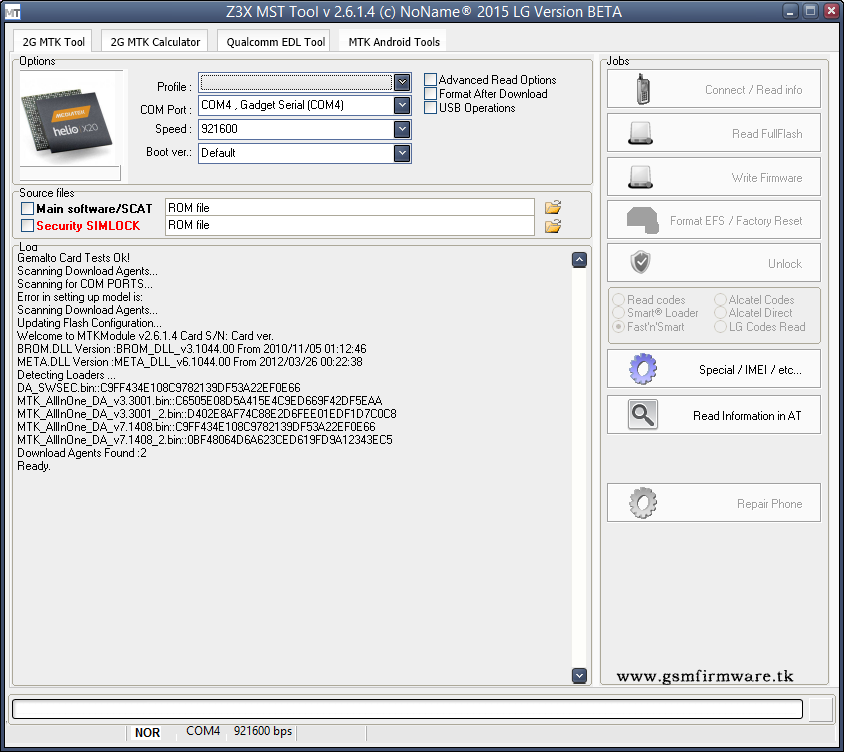Select the LG Codes Read radio button
Image resolution: width=844 pixels, height=752 pixels.
tap(720, 327)
